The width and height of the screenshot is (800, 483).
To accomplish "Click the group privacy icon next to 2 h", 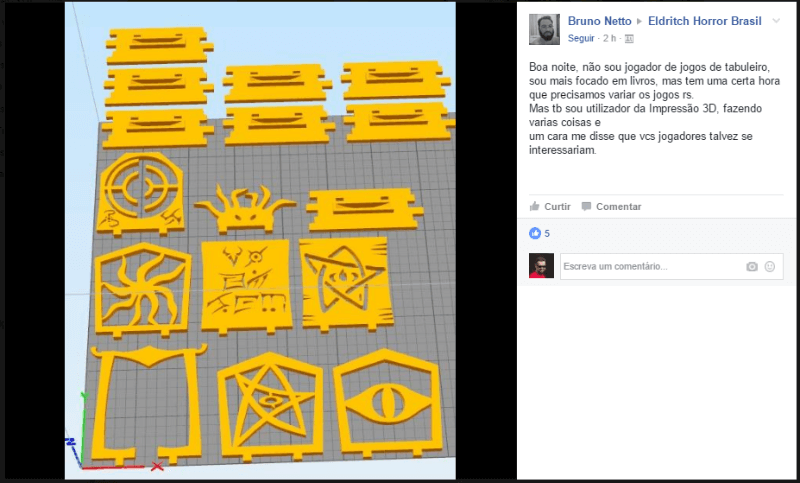I will [629, 39].
